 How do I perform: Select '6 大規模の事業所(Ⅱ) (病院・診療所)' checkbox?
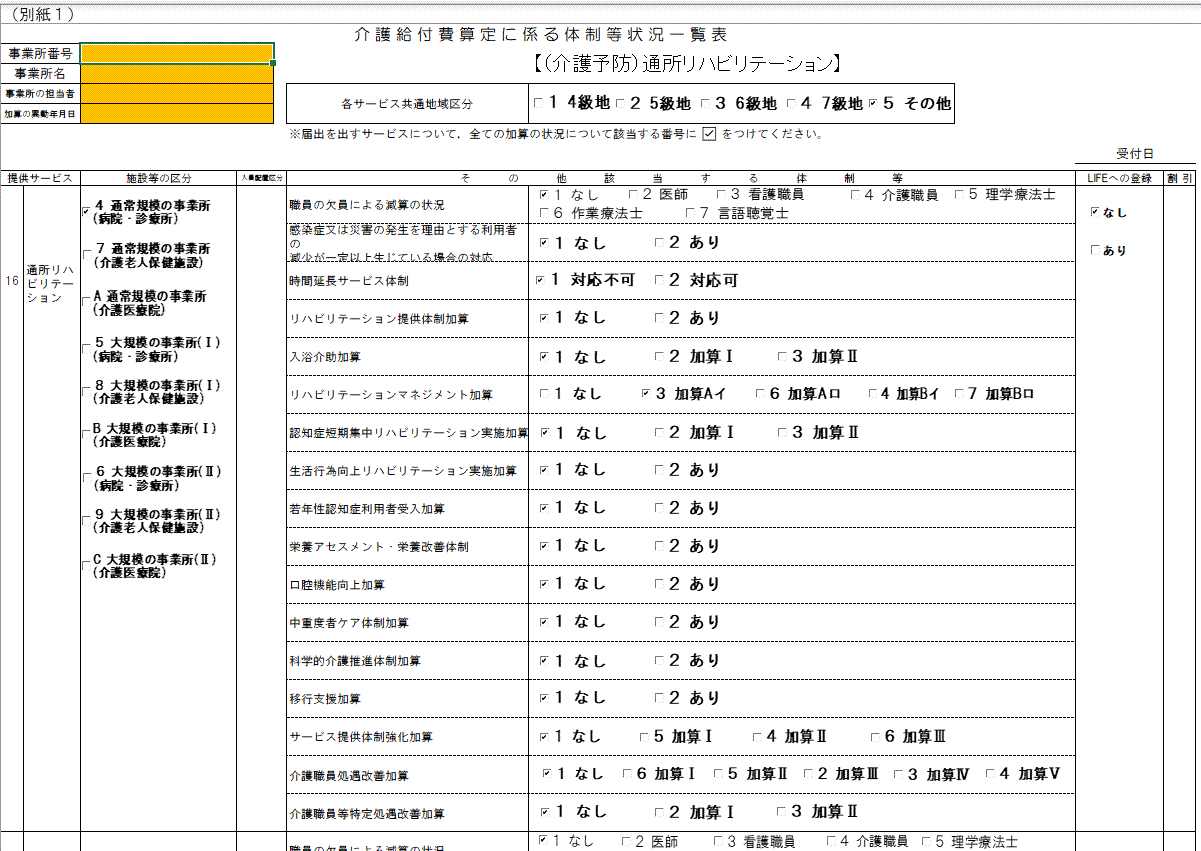[86, 478]
